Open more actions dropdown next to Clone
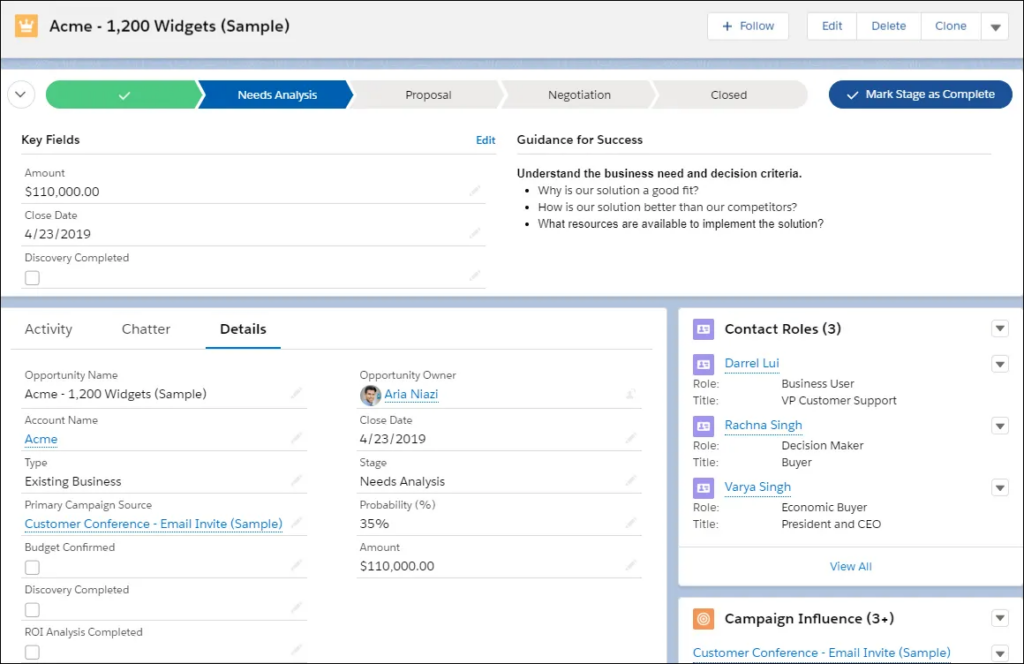Screen dimensions: 1024x664 [995, 27]
